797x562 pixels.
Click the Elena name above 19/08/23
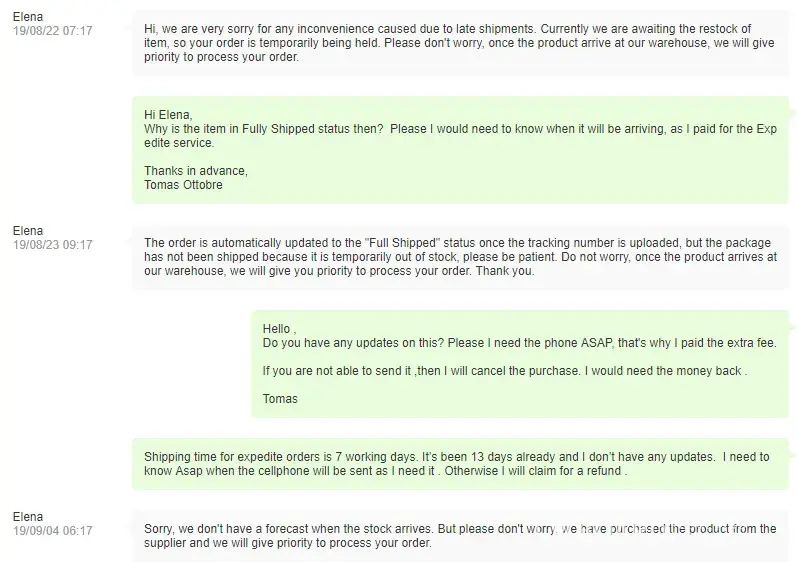pos(28,231)
